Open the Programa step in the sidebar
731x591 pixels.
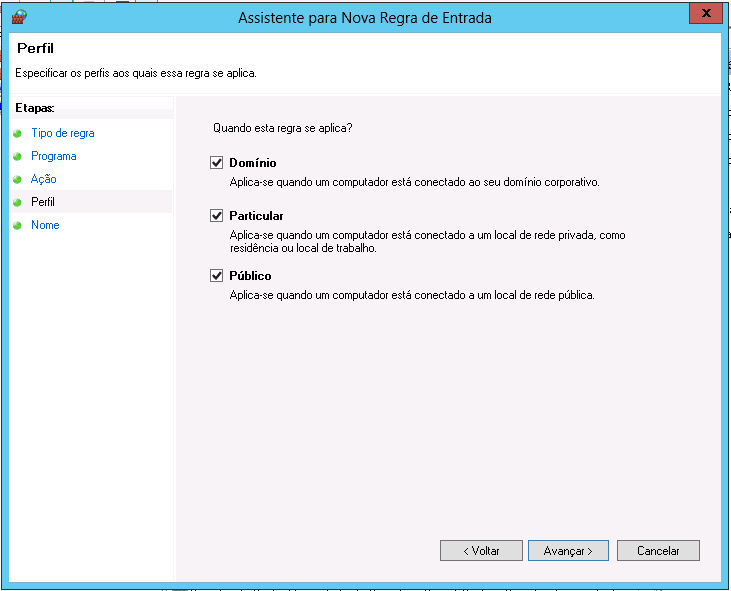point(53,156)
